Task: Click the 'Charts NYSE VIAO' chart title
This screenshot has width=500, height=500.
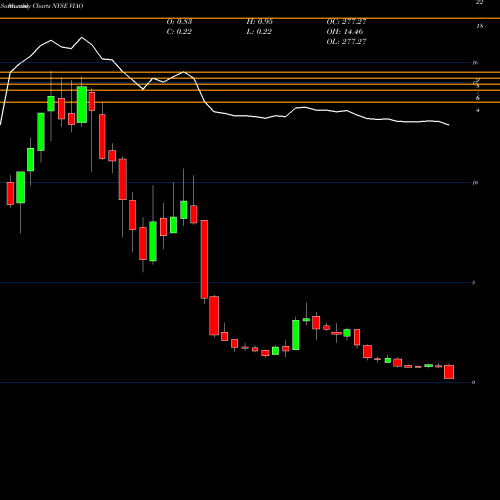Action: point(58,6)
